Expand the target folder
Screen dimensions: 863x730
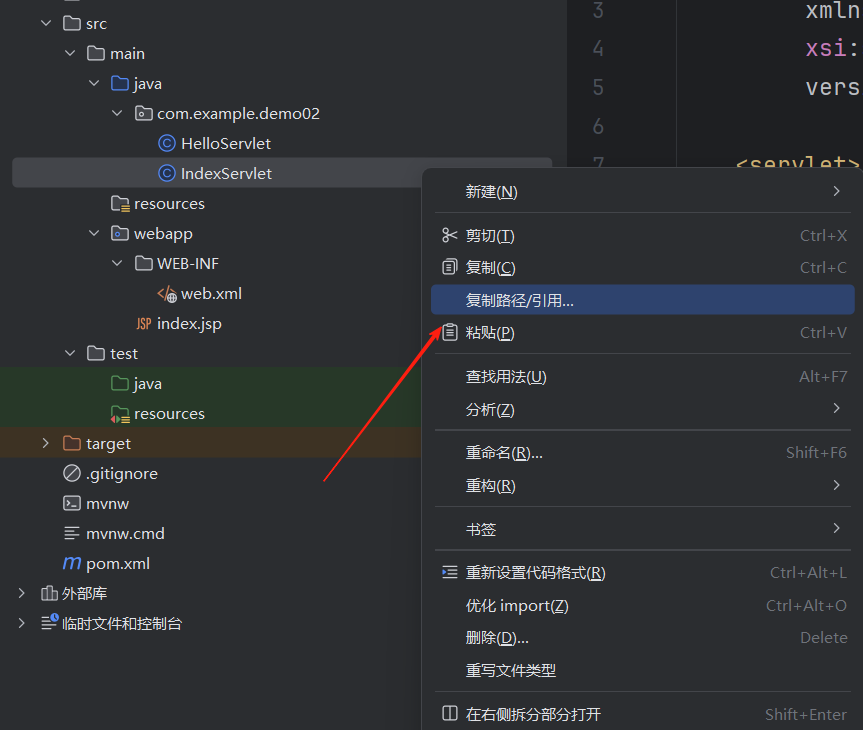click(46, 444)
